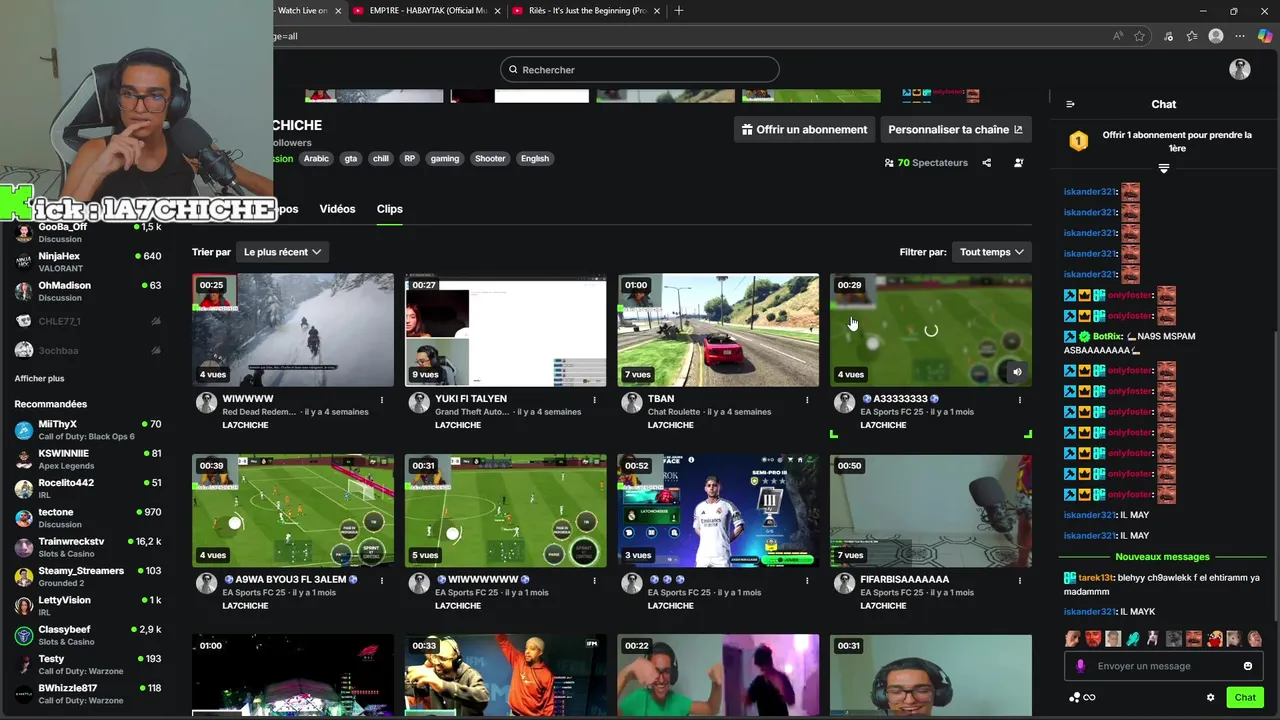Open chat settings gear icon
The height and width of the screenshot is (720, 1280).
pos(1210,698)
